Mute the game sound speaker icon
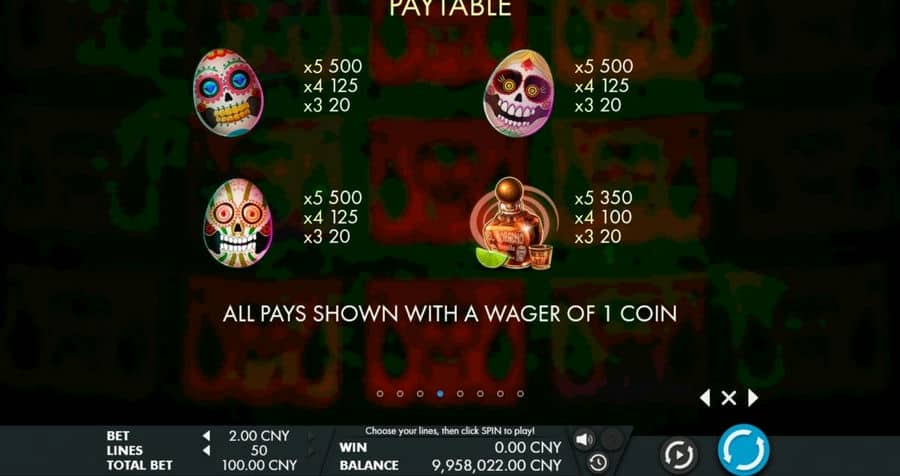The height and width of the screenshot is (476, 900). click(x=584, y=440)
